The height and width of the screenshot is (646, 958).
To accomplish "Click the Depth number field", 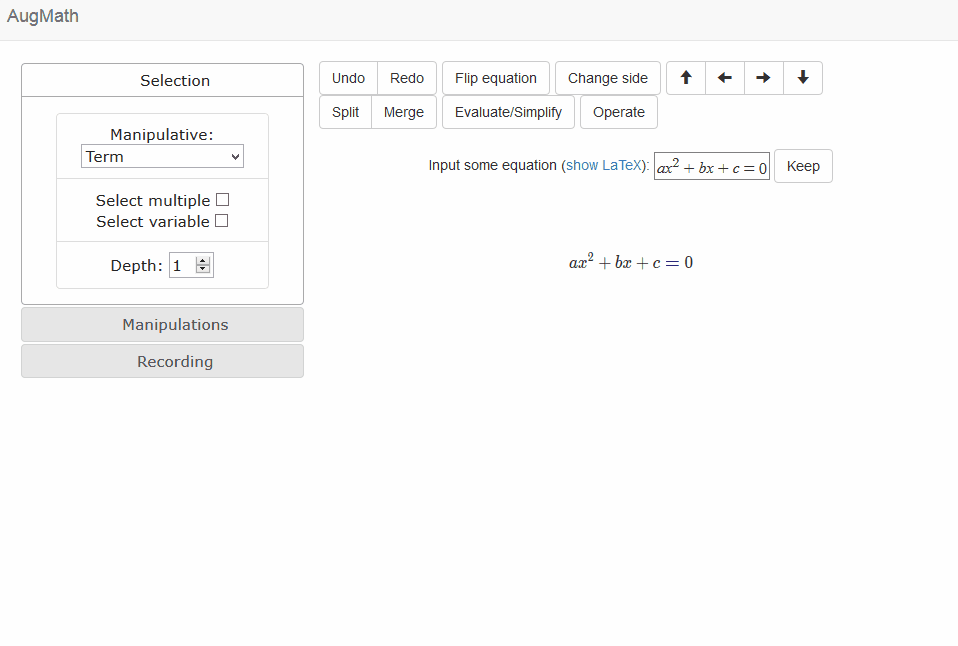I will tap(191, 265).
